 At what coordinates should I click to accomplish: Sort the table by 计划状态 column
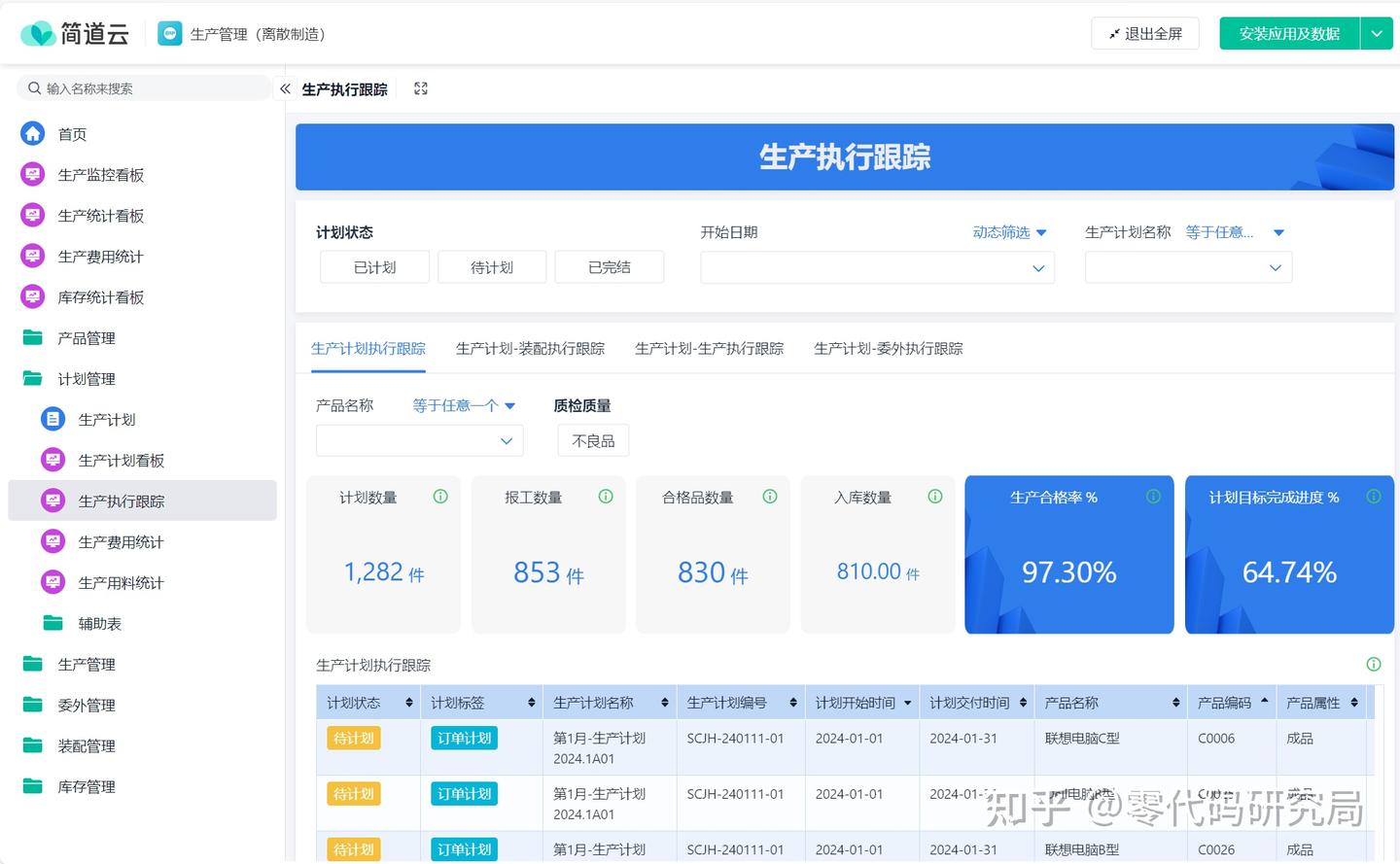pyautogui.click(x=408, y=703)
